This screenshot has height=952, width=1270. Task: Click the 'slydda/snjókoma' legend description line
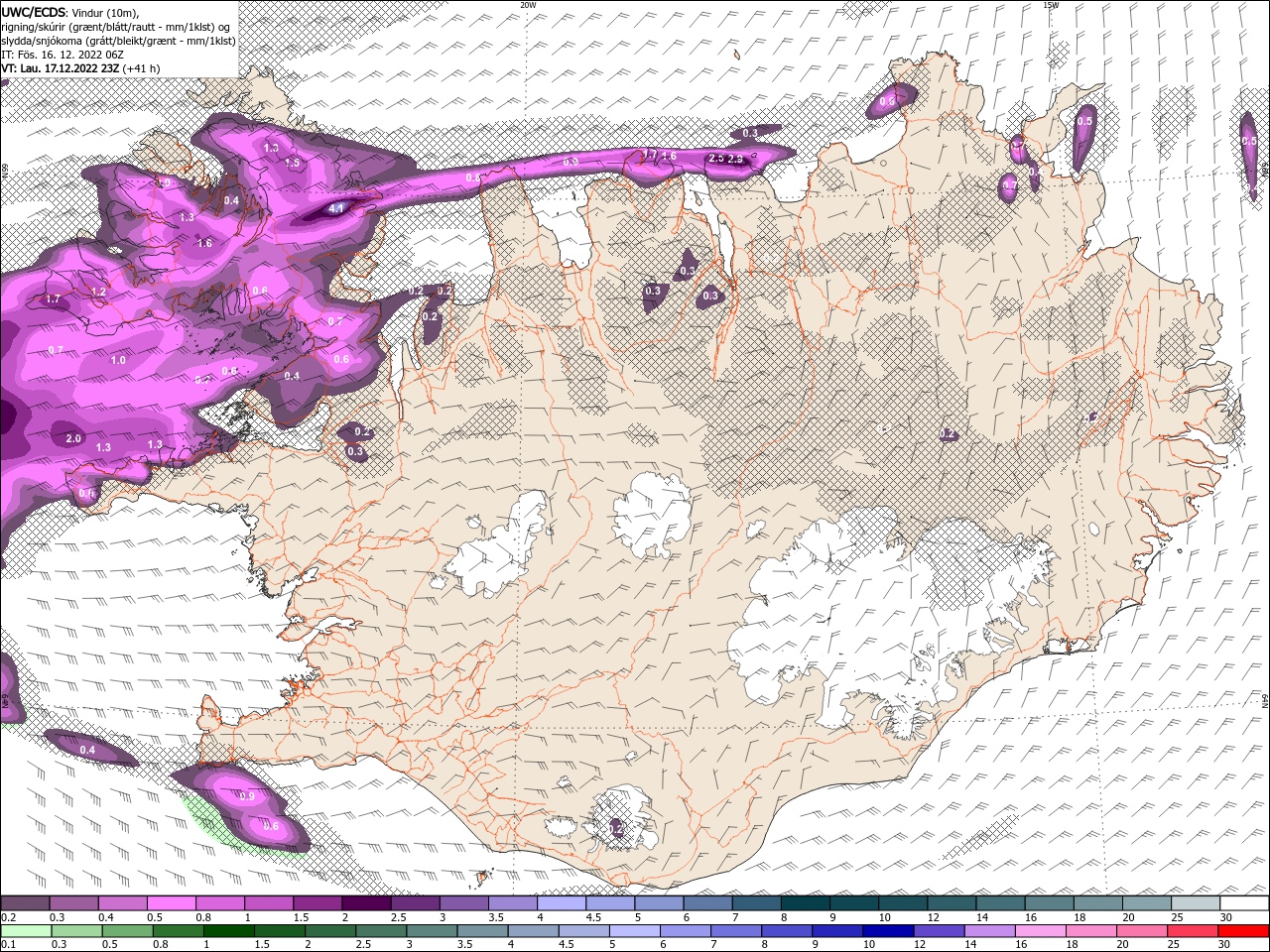point(118,41)
